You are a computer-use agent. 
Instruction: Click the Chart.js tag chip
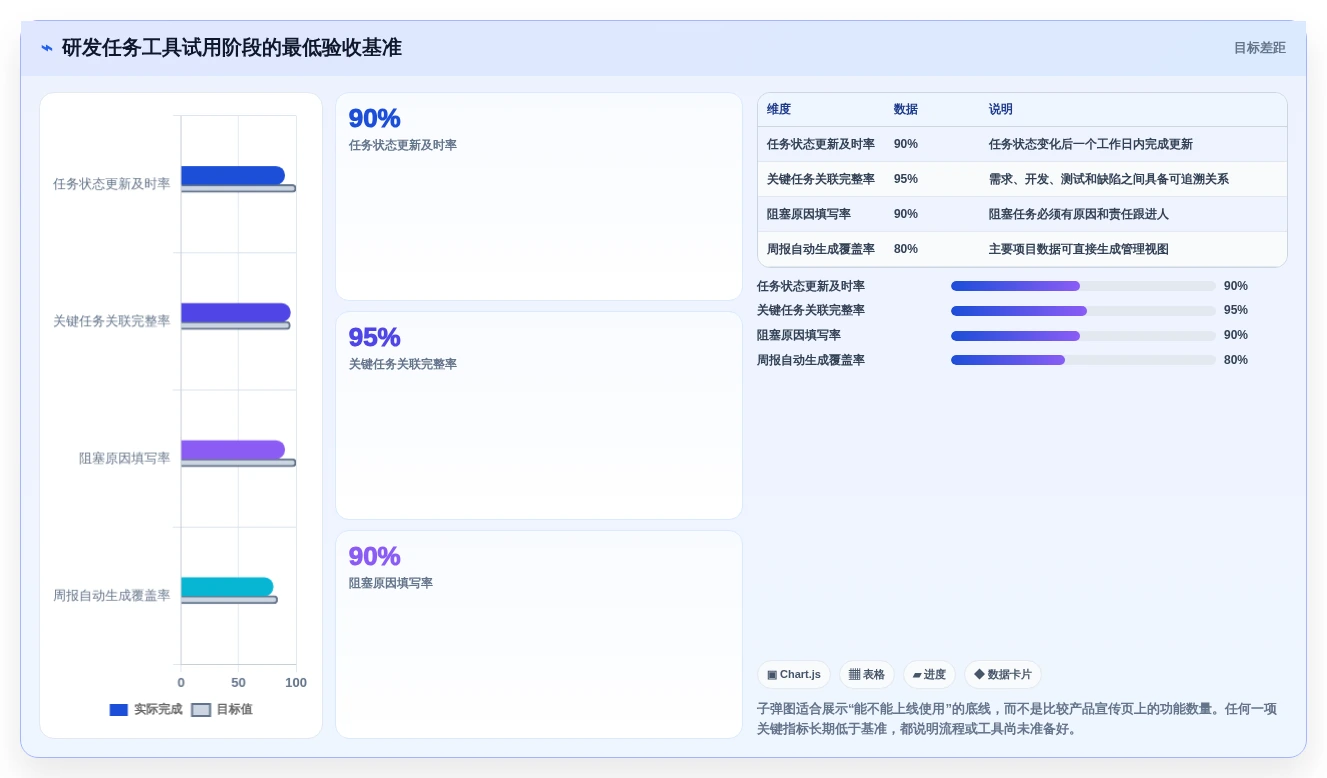(x=794, y=675)
